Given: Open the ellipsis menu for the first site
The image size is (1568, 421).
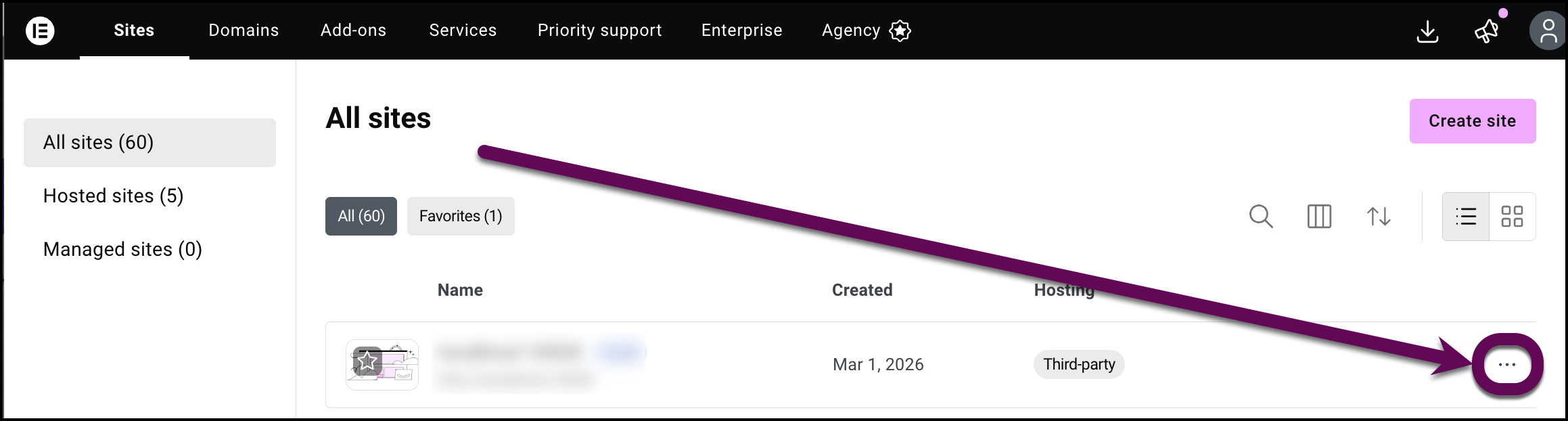Looking at the screenshot, I should 1506,364.
